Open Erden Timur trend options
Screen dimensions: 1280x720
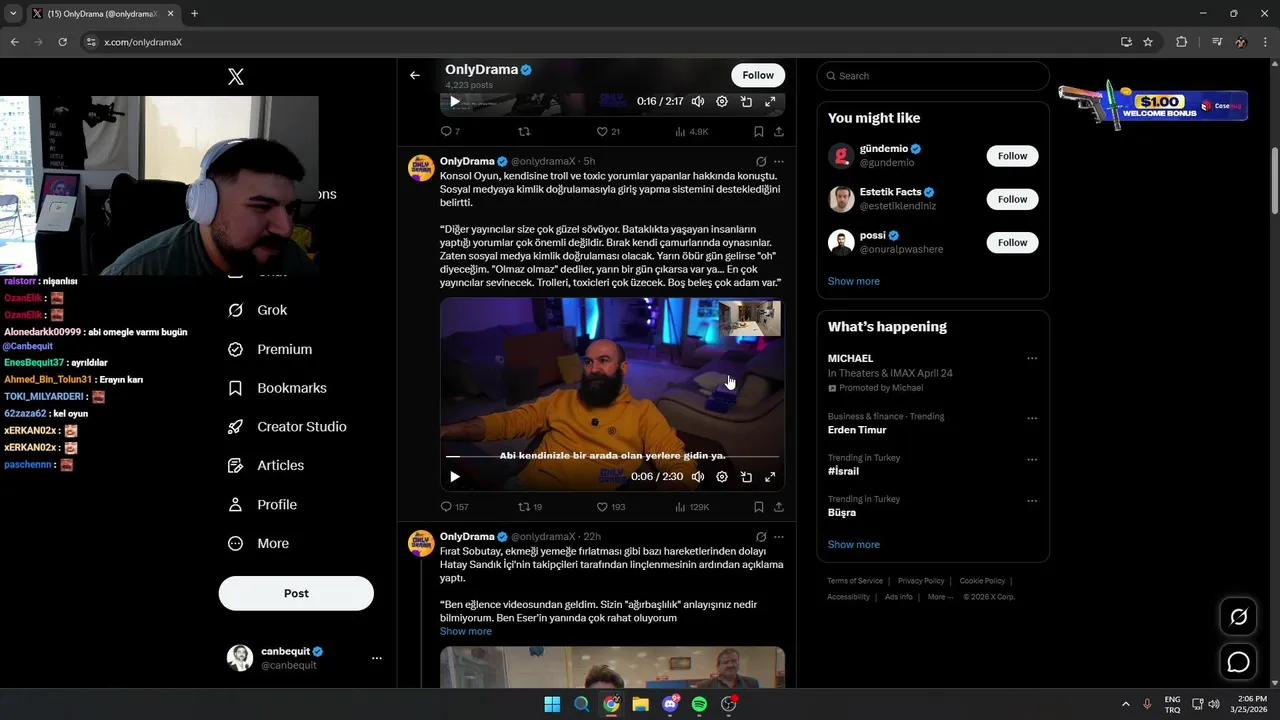tap(1032, 418)
